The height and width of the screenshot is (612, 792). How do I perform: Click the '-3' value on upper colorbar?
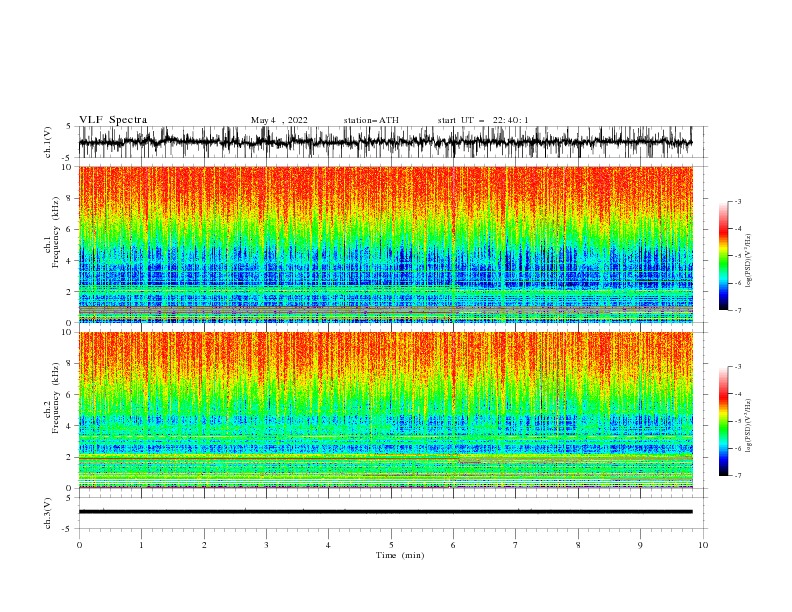(x=737, y=201)
